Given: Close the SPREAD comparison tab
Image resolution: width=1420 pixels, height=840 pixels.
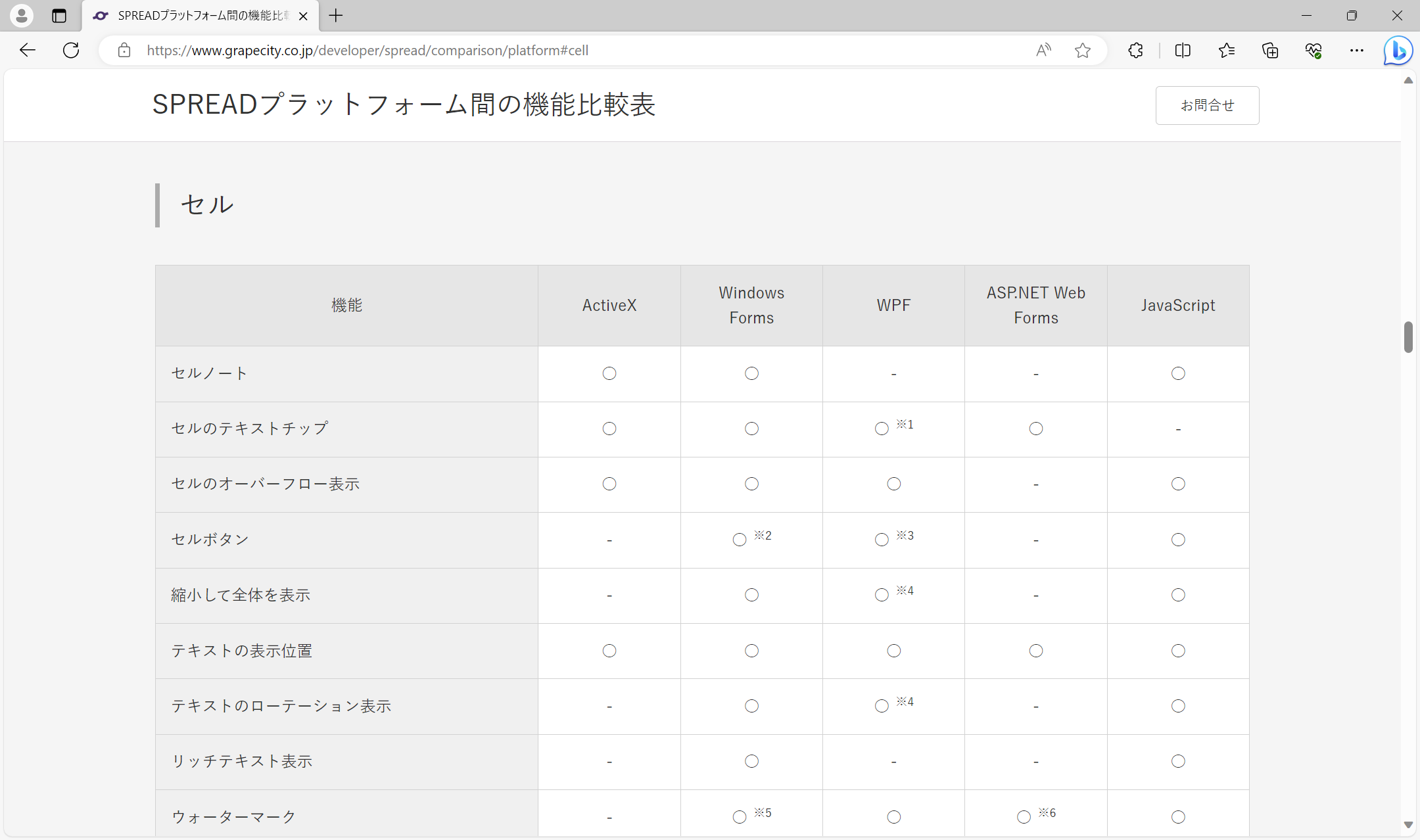Looking at the screenshot, I should click(x=303, y=16).
